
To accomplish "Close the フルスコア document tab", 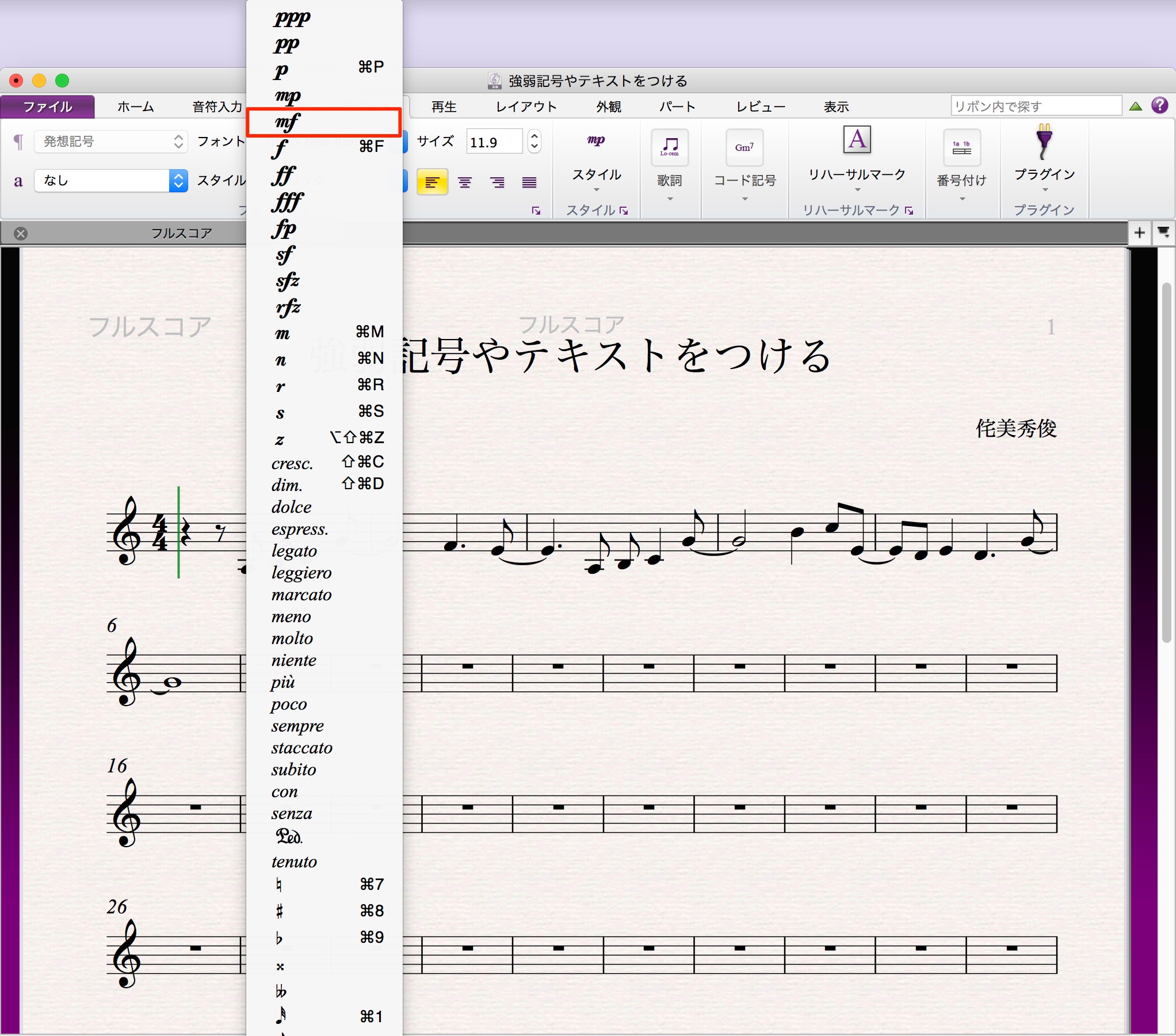I will pyautogui.click(x=21, y=233).
